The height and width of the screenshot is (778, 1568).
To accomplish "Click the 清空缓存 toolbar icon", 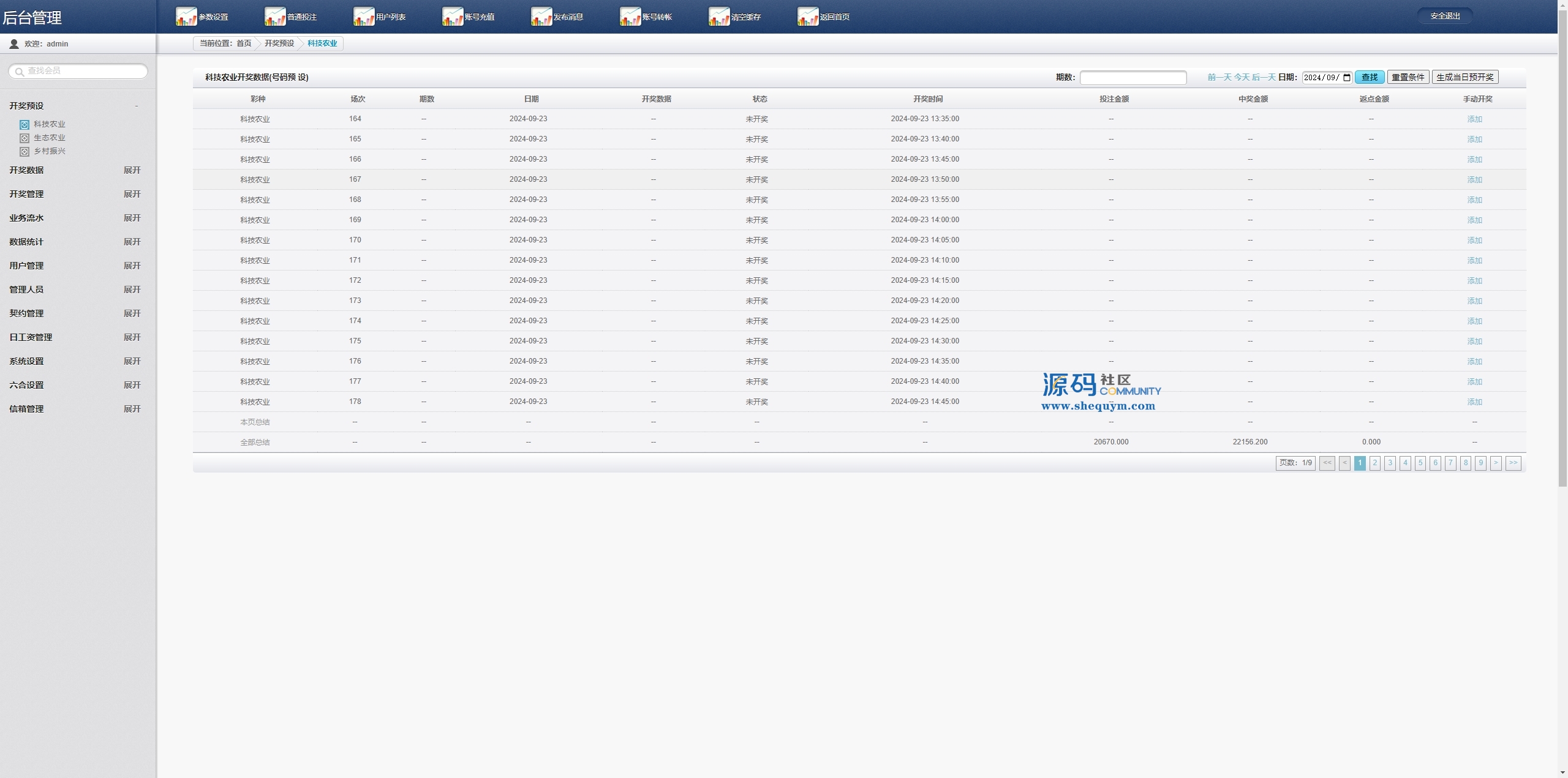I will pos(719,17).
